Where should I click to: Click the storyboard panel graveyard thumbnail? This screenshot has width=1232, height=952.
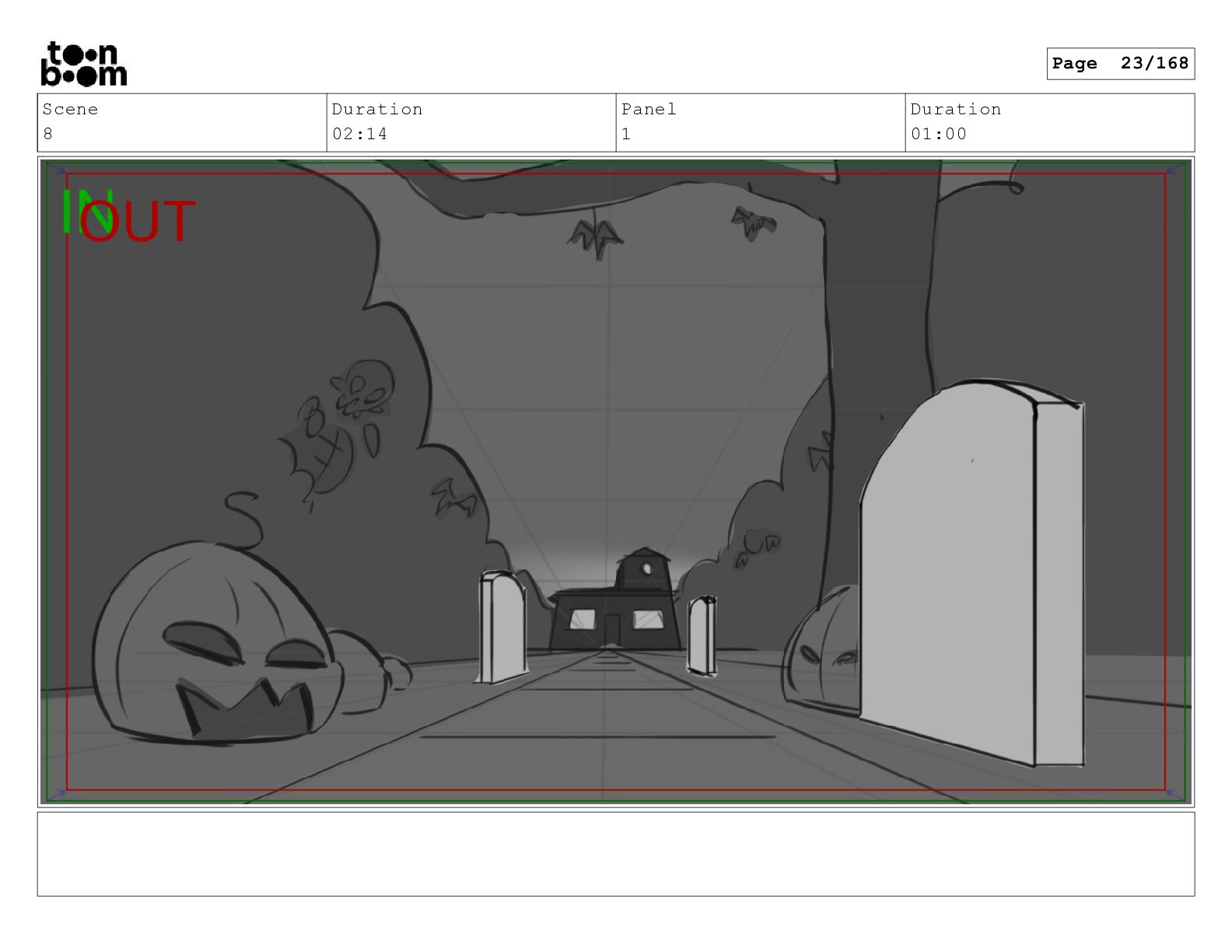(616, 482)
